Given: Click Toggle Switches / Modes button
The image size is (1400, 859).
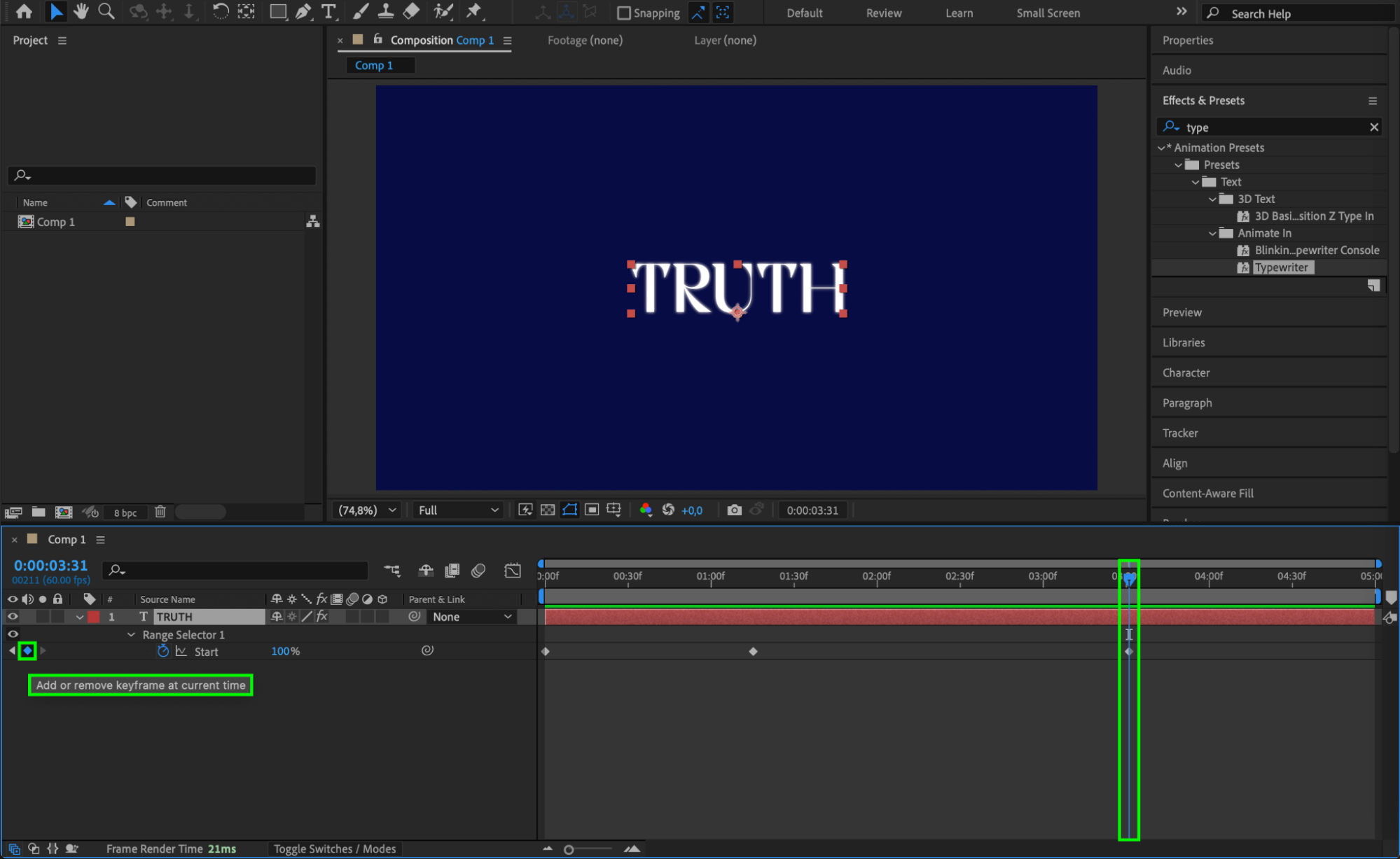Looking at the screenshot, I should pyautogui.click(x=334, y=848).
